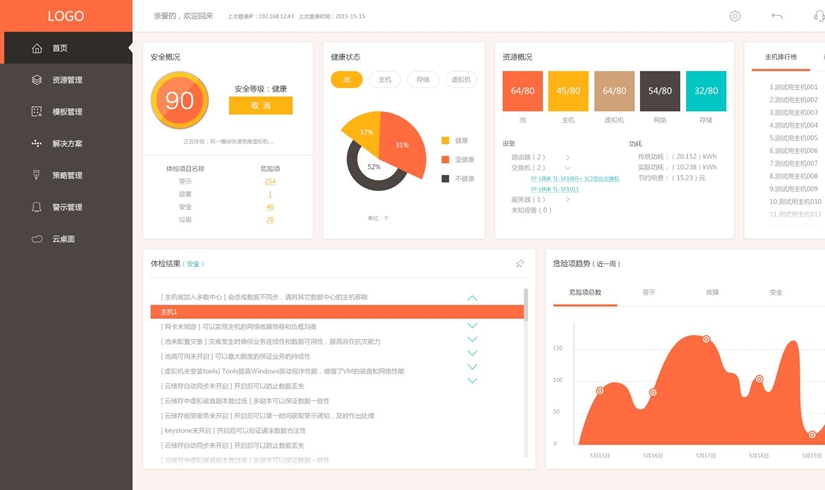The height and width of the screenshot is (490, 825).
Task: Open 解决方案 via its nodes icon
Action: click(37, 143)
